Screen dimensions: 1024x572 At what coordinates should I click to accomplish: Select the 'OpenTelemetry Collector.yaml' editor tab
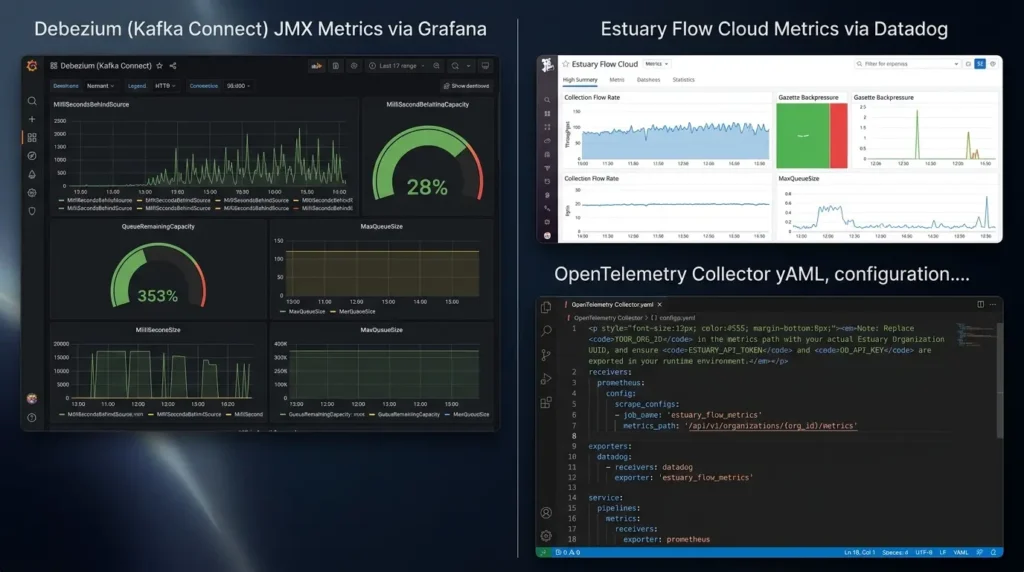pyautogui.click(x=612, y=305)
